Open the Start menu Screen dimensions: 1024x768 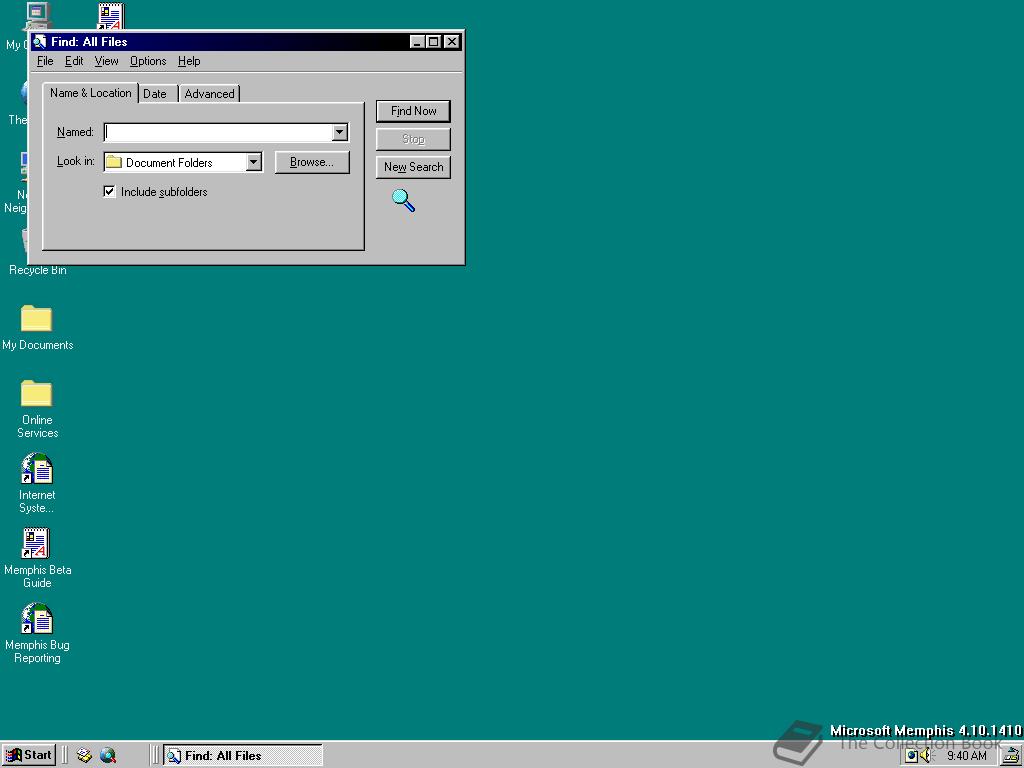(x=29, y=756)
